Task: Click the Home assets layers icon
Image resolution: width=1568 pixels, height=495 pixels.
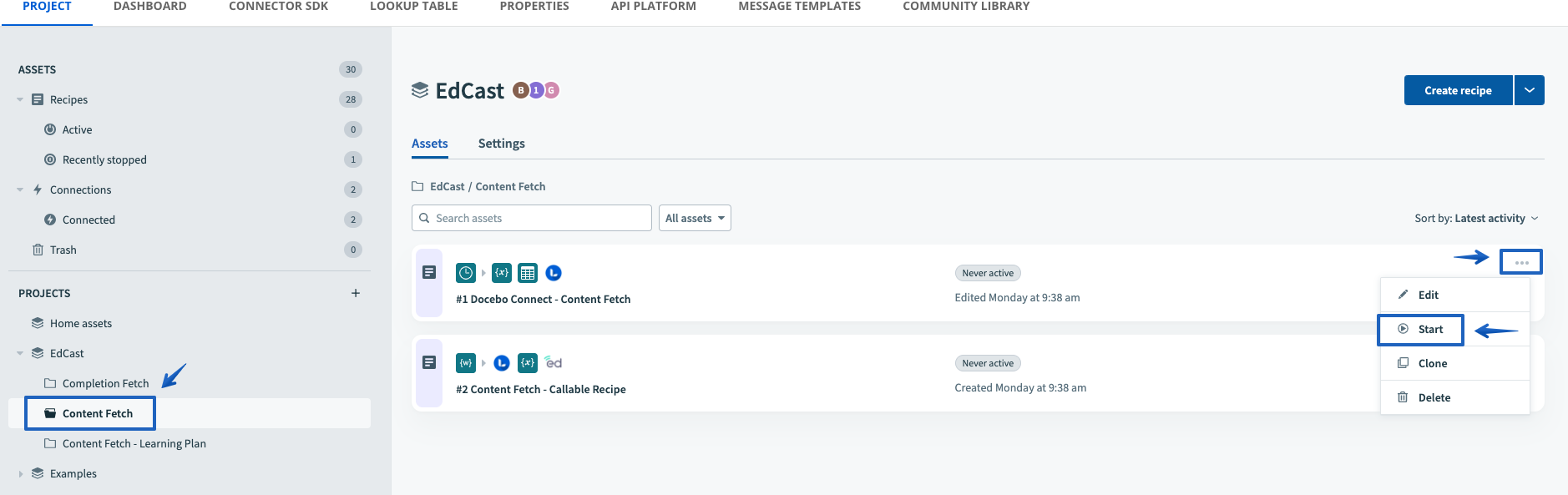Action: [38, 323]
